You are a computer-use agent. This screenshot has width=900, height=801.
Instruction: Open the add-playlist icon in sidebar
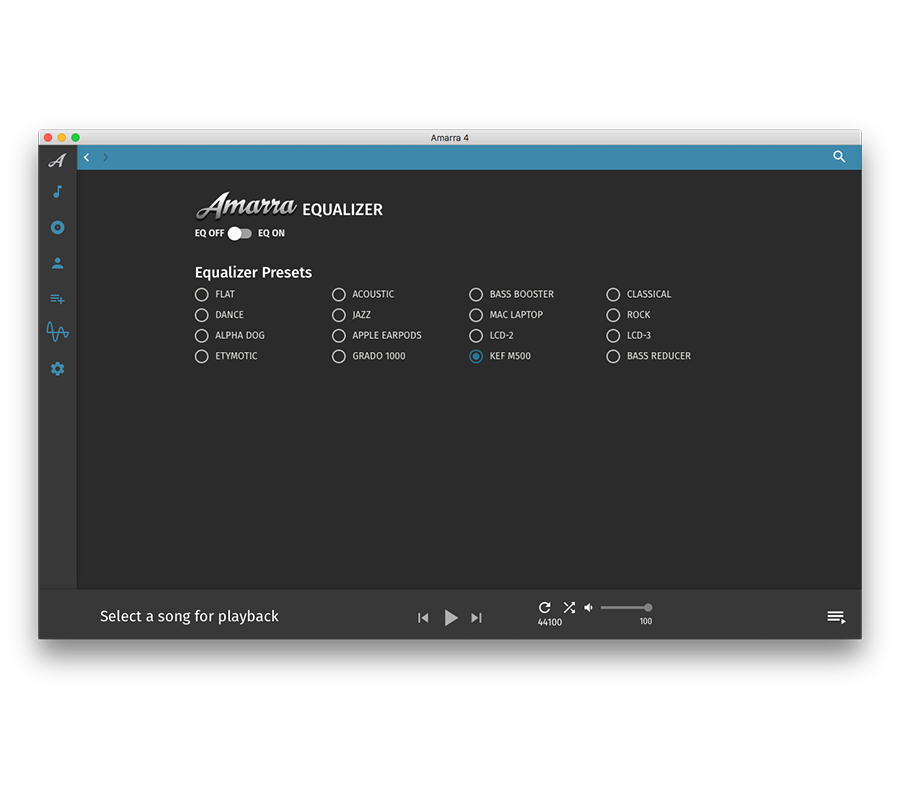point(58,298)
